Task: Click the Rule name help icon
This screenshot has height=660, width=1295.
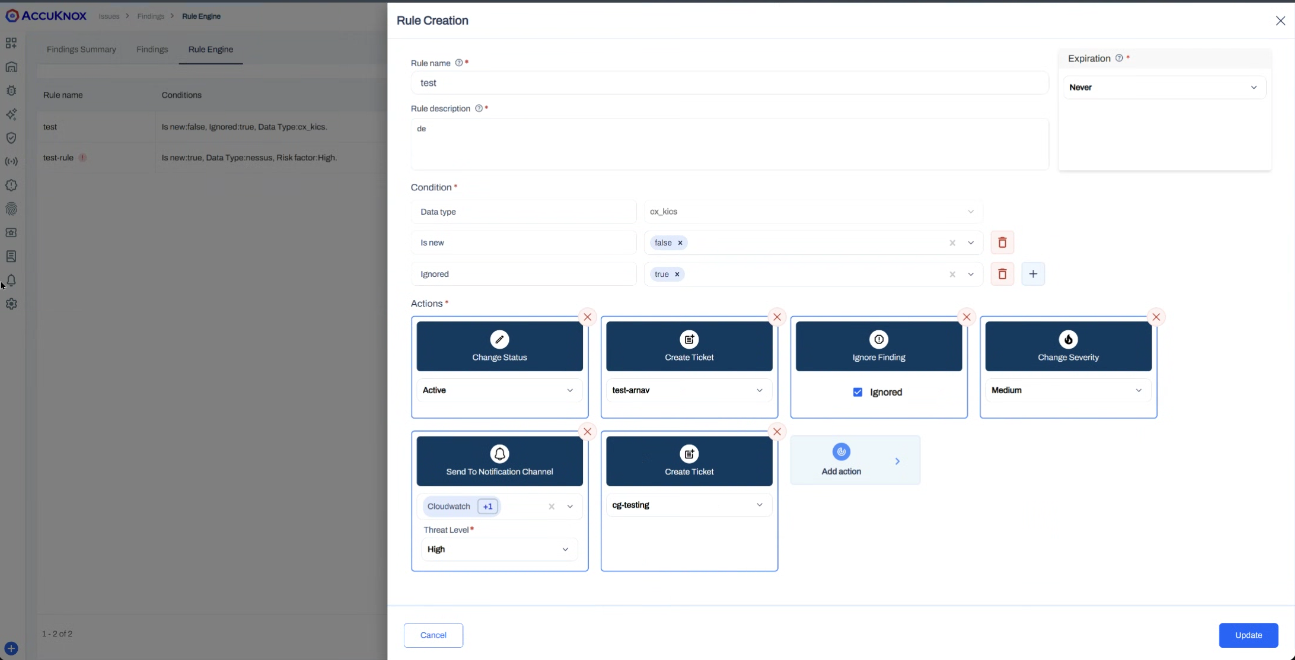Action: tap(459, 63)
